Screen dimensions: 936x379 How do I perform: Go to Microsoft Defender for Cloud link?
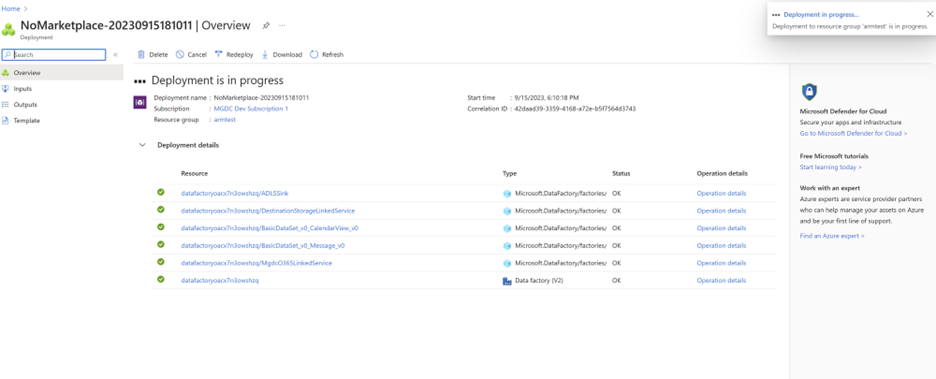(853, 133)
